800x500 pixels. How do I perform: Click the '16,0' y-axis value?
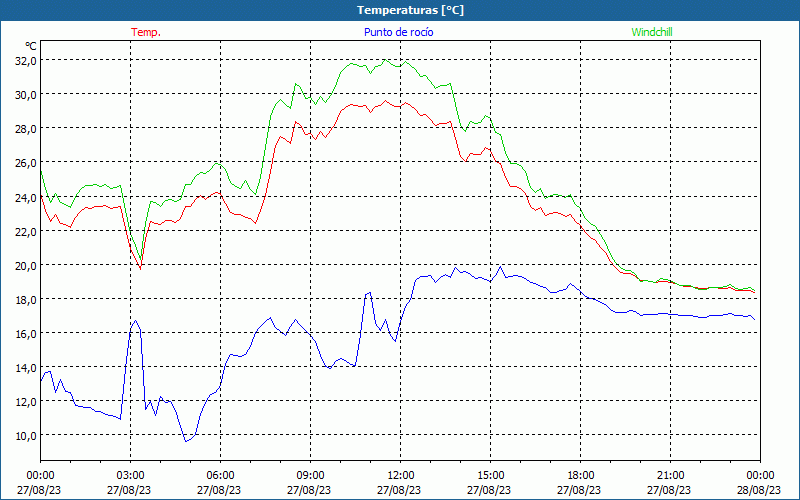[x=26, y=334]
